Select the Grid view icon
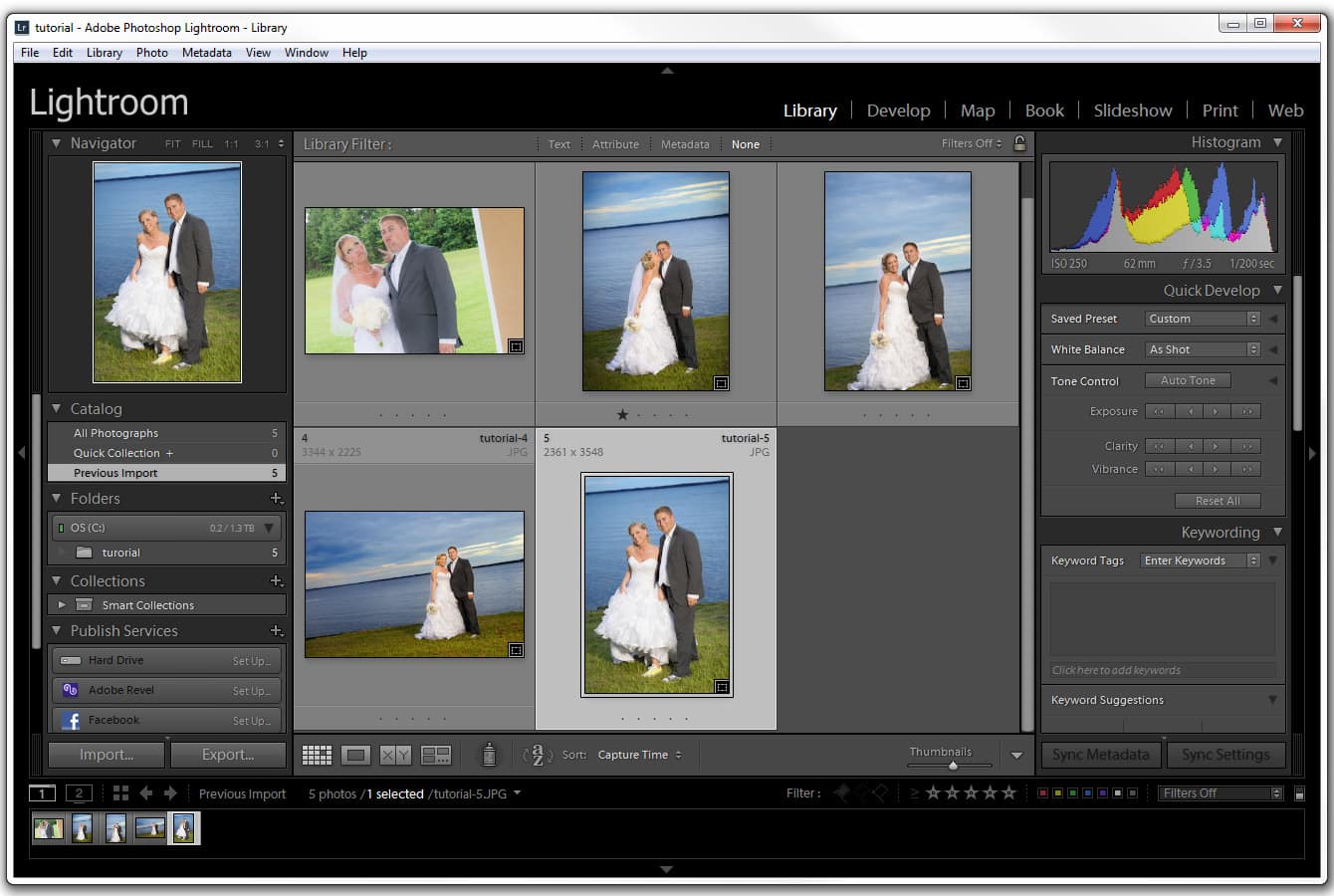 317,754
